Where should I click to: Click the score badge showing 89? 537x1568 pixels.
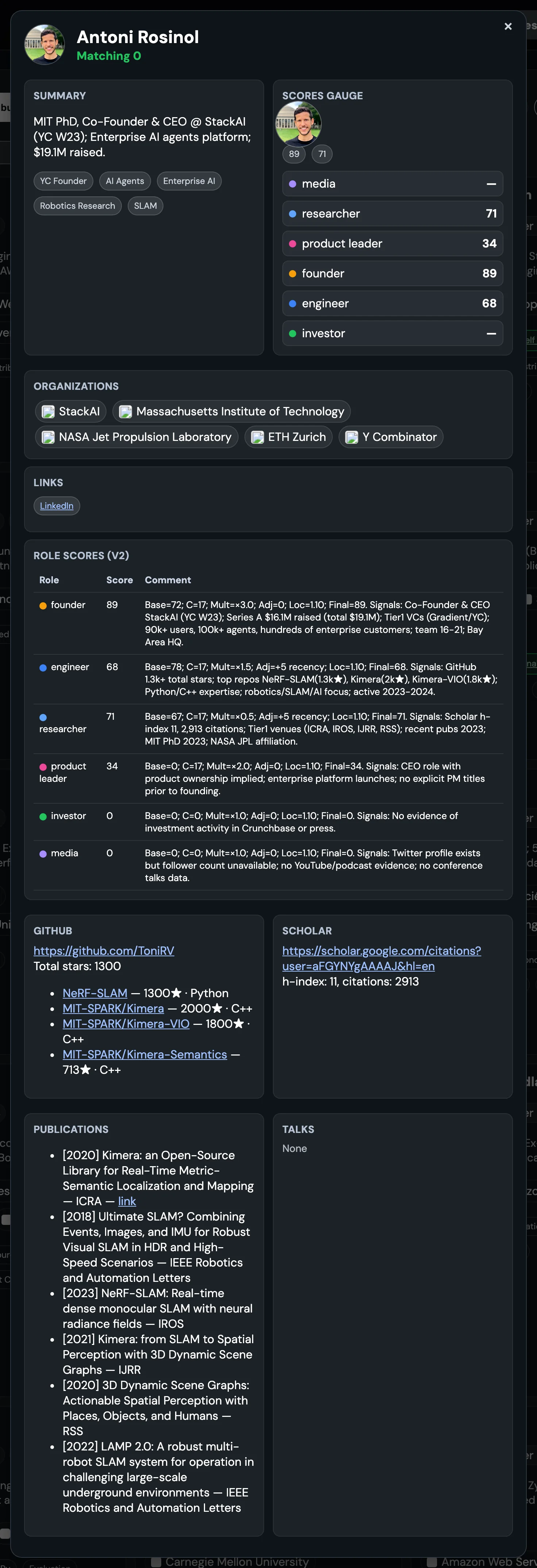tap(294, 154)
